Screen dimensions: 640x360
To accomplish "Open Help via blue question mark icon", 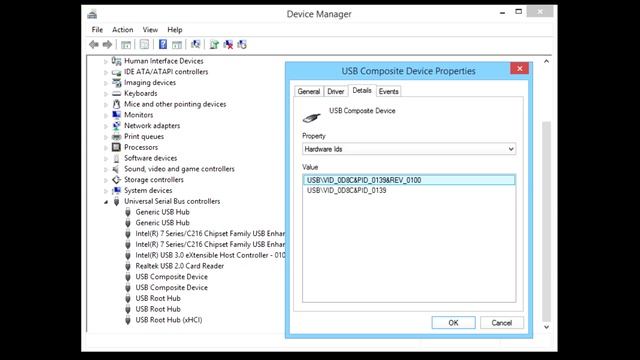I will 163,44.
